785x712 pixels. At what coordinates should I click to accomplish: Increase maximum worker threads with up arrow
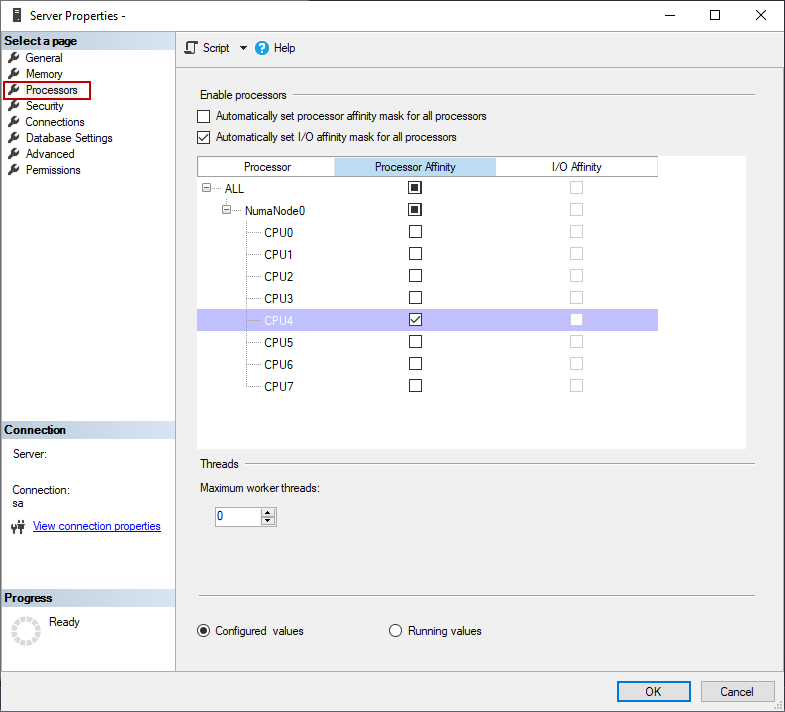click(268, 513)
